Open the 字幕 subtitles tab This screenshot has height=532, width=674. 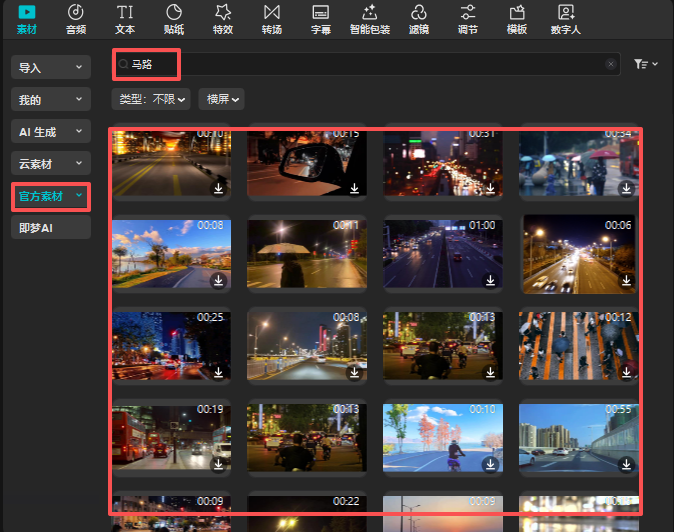pos(321,19)
